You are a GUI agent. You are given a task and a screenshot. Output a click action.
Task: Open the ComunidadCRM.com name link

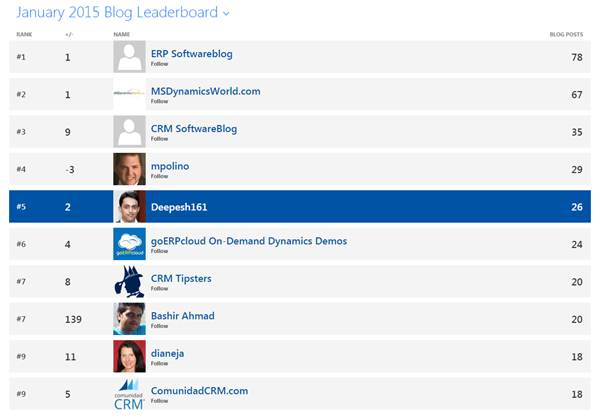coord(199,391)
